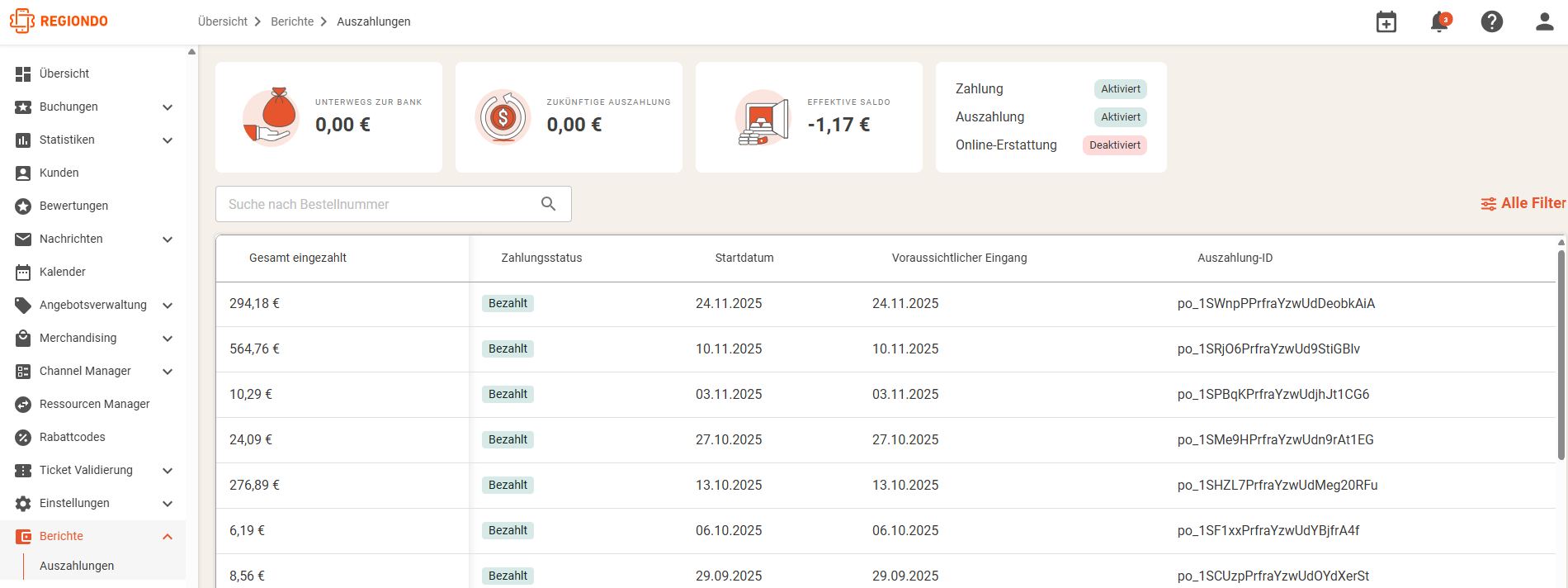Click Voraussichtlicher Eingang column header

[x=960, y=258]
